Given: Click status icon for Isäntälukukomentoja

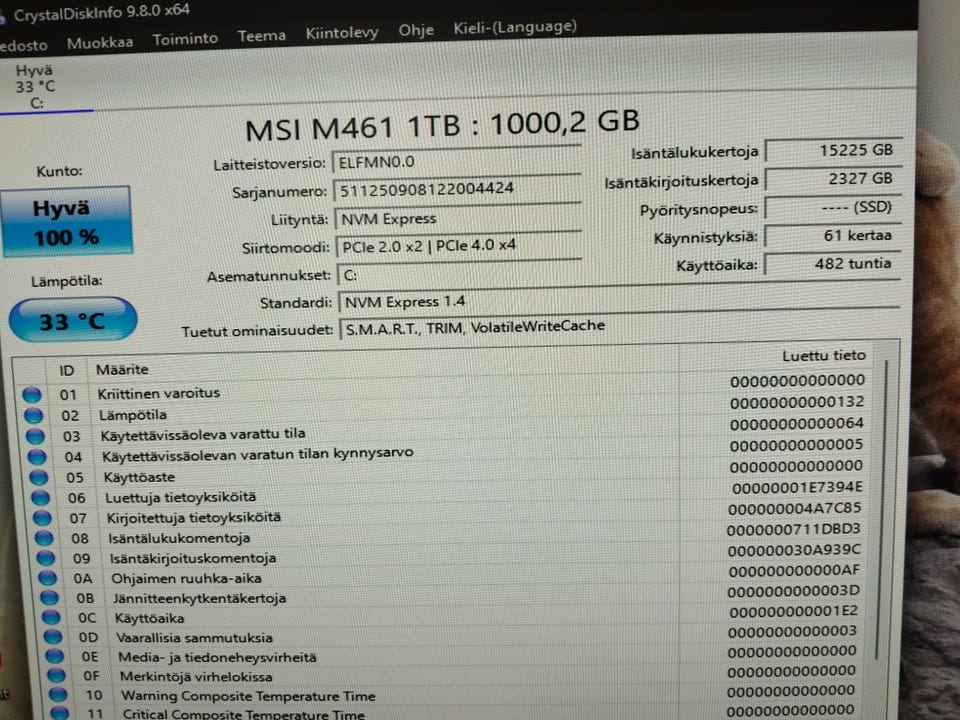Looking at the screenshot, I should pos(44,538).
